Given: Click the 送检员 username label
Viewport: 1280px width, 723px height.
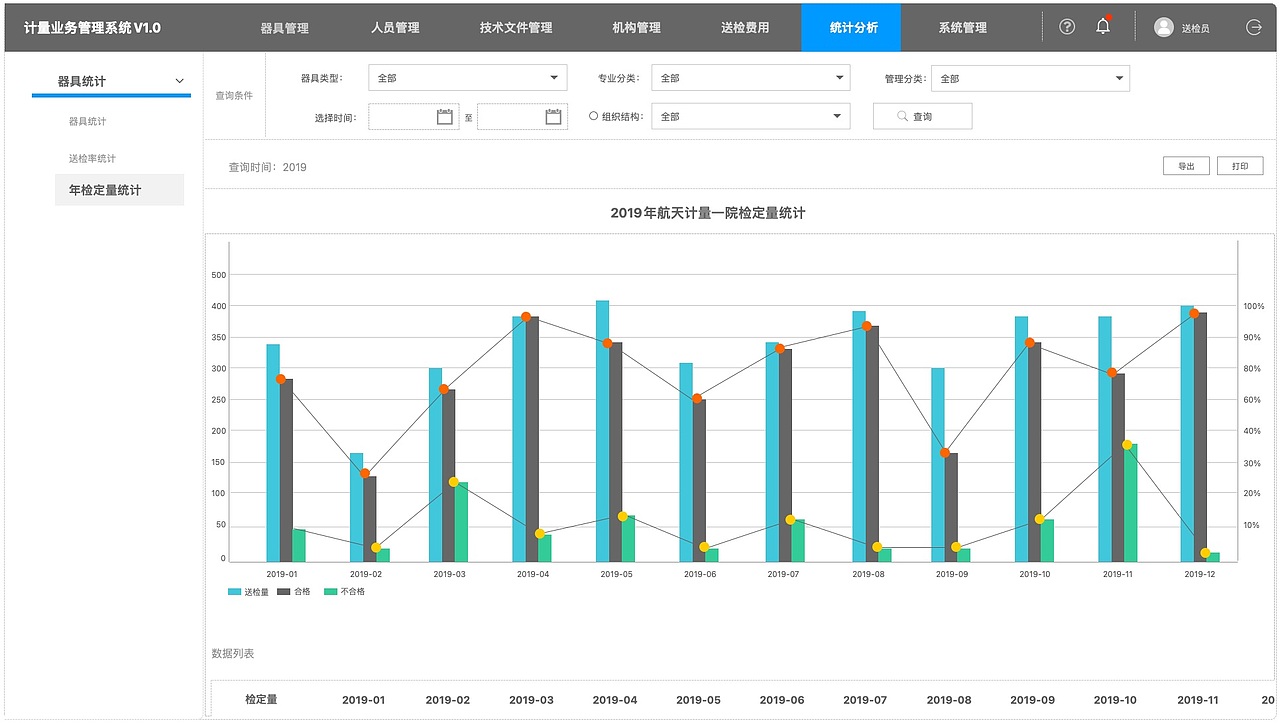Looking at the screenshot, I should coord(1196,28).
